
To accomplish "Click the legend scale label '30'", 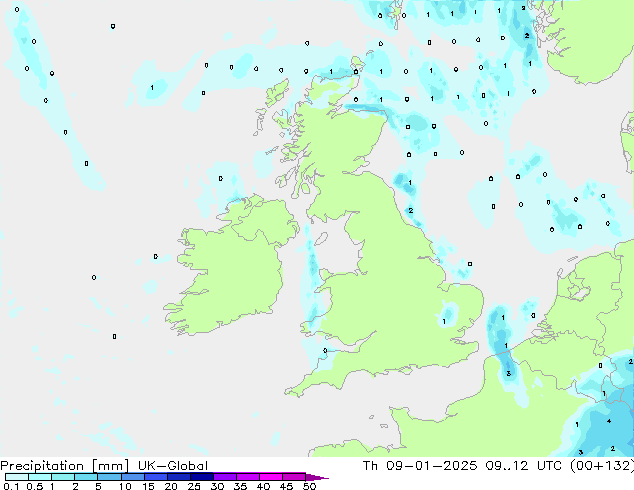I will point(217,486).
